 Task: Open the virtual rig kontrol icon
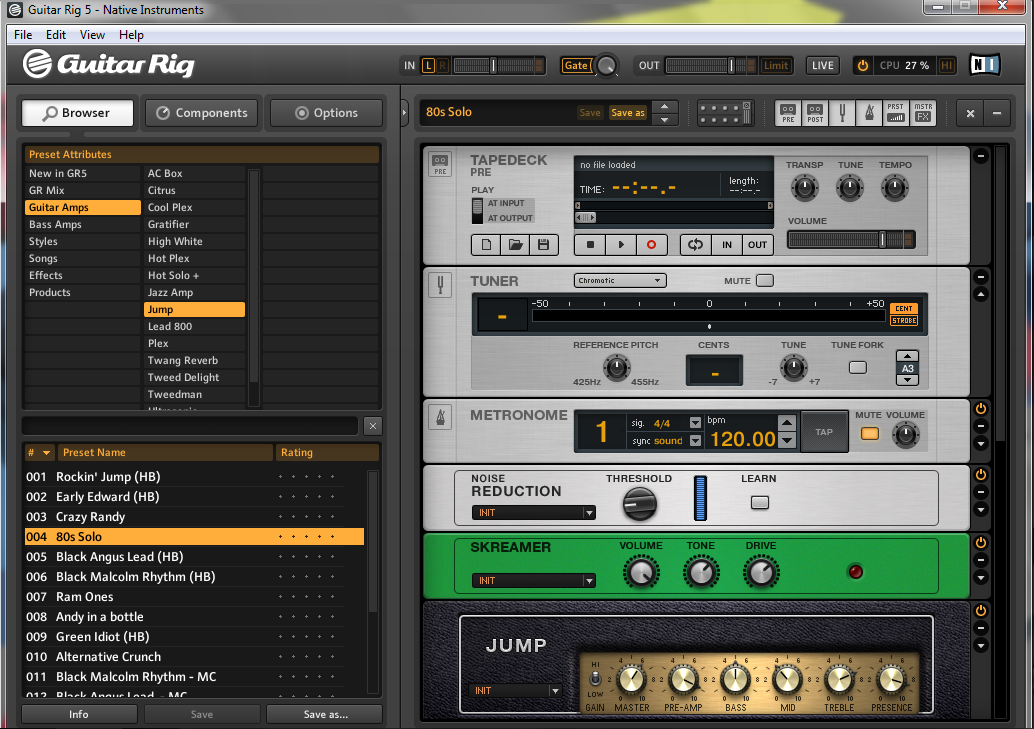(725, 113)
